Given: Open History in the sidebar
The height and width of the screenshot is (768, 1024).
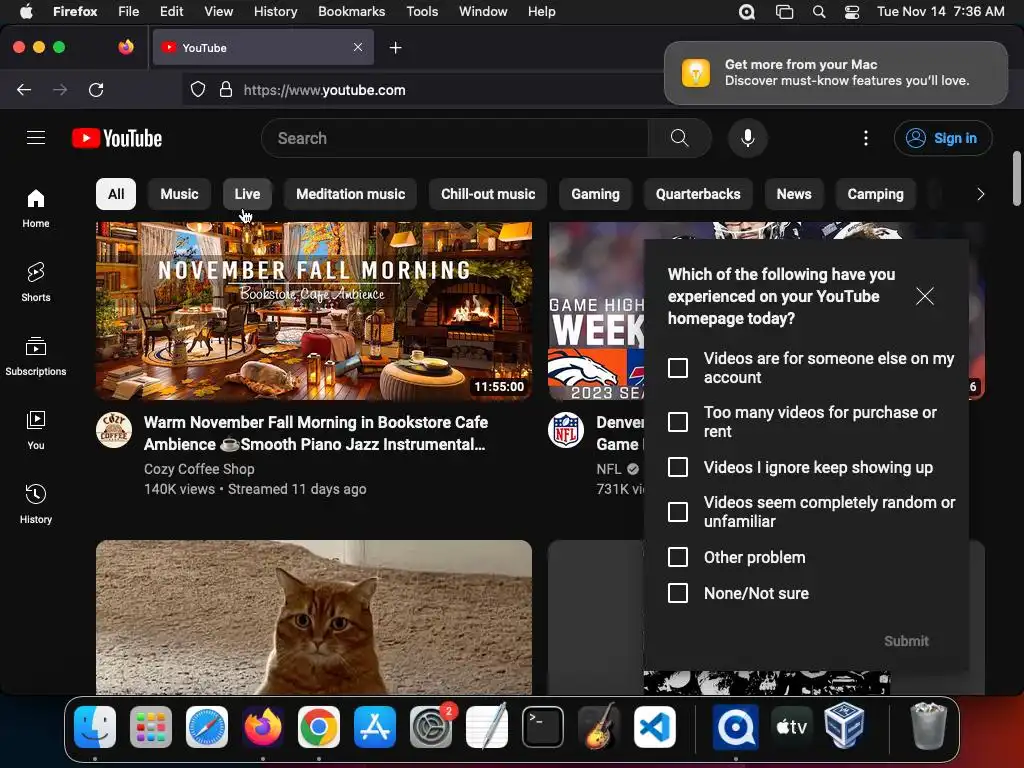Looking at the screenshot, I should [36, 504].
